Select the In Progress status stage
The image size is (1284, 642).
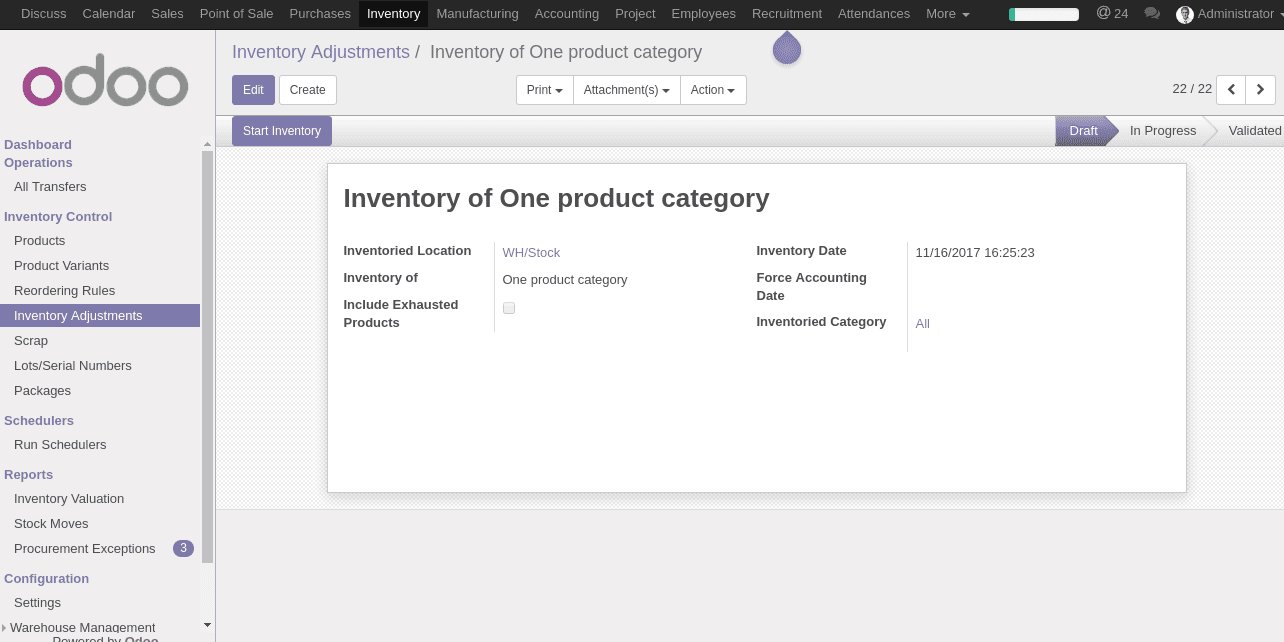(x=1163, y=131)
